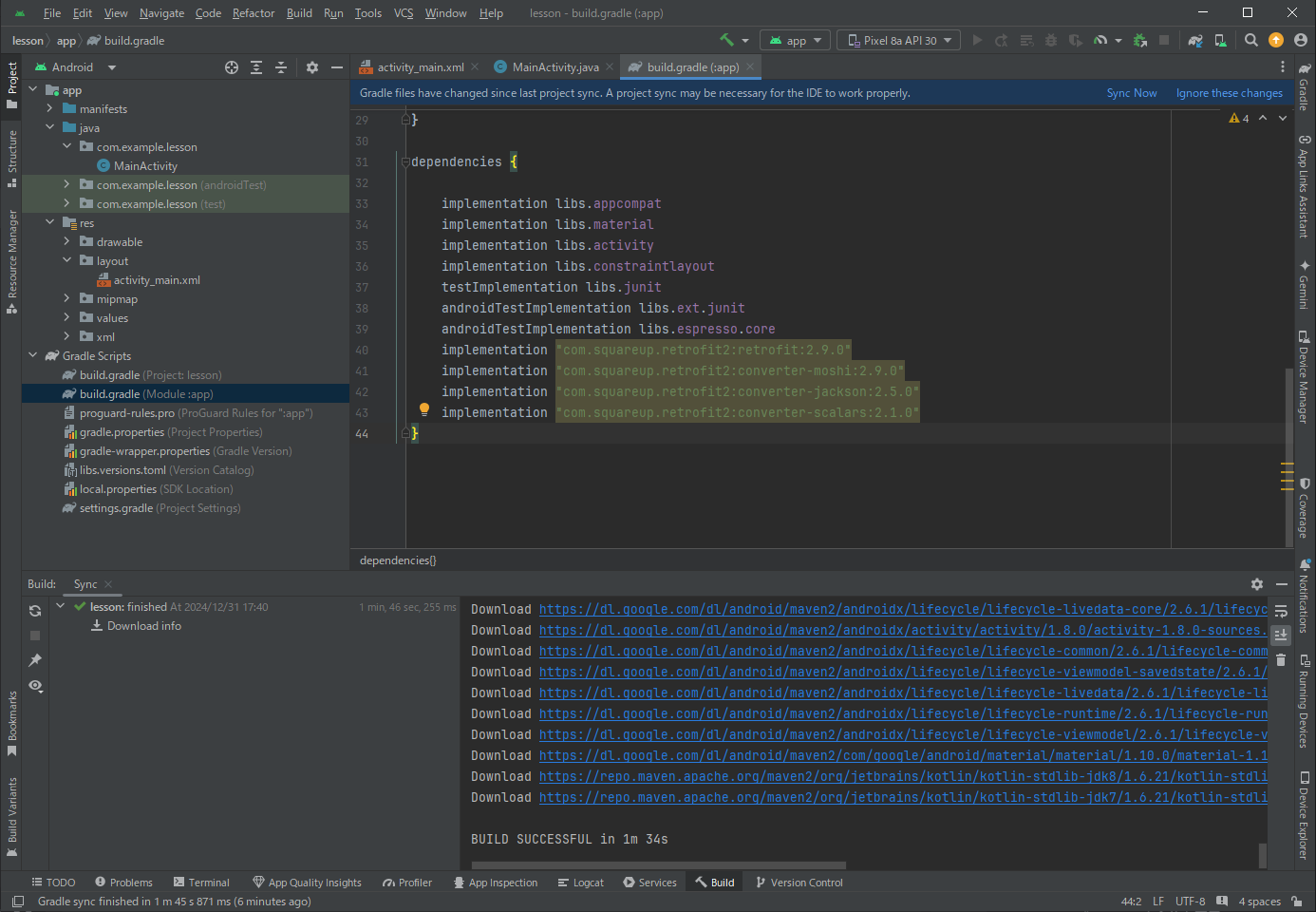This screenshot has width=1316, height=912.
Task: Clear build output with trash icon
Action: [1281, 659]
